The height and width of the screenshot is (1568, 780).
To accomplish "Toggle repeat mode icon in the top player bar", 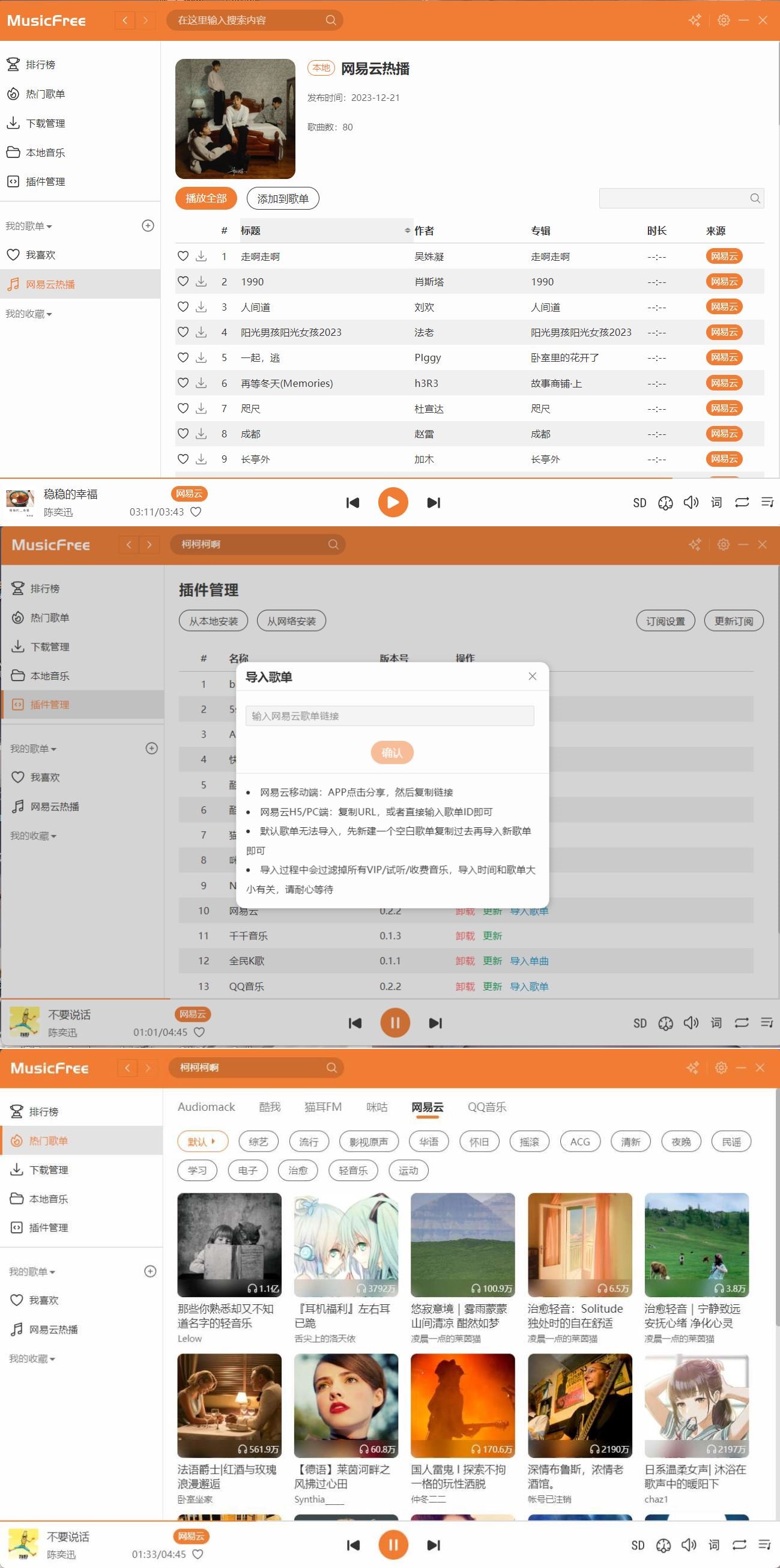I will pos(742,502).
